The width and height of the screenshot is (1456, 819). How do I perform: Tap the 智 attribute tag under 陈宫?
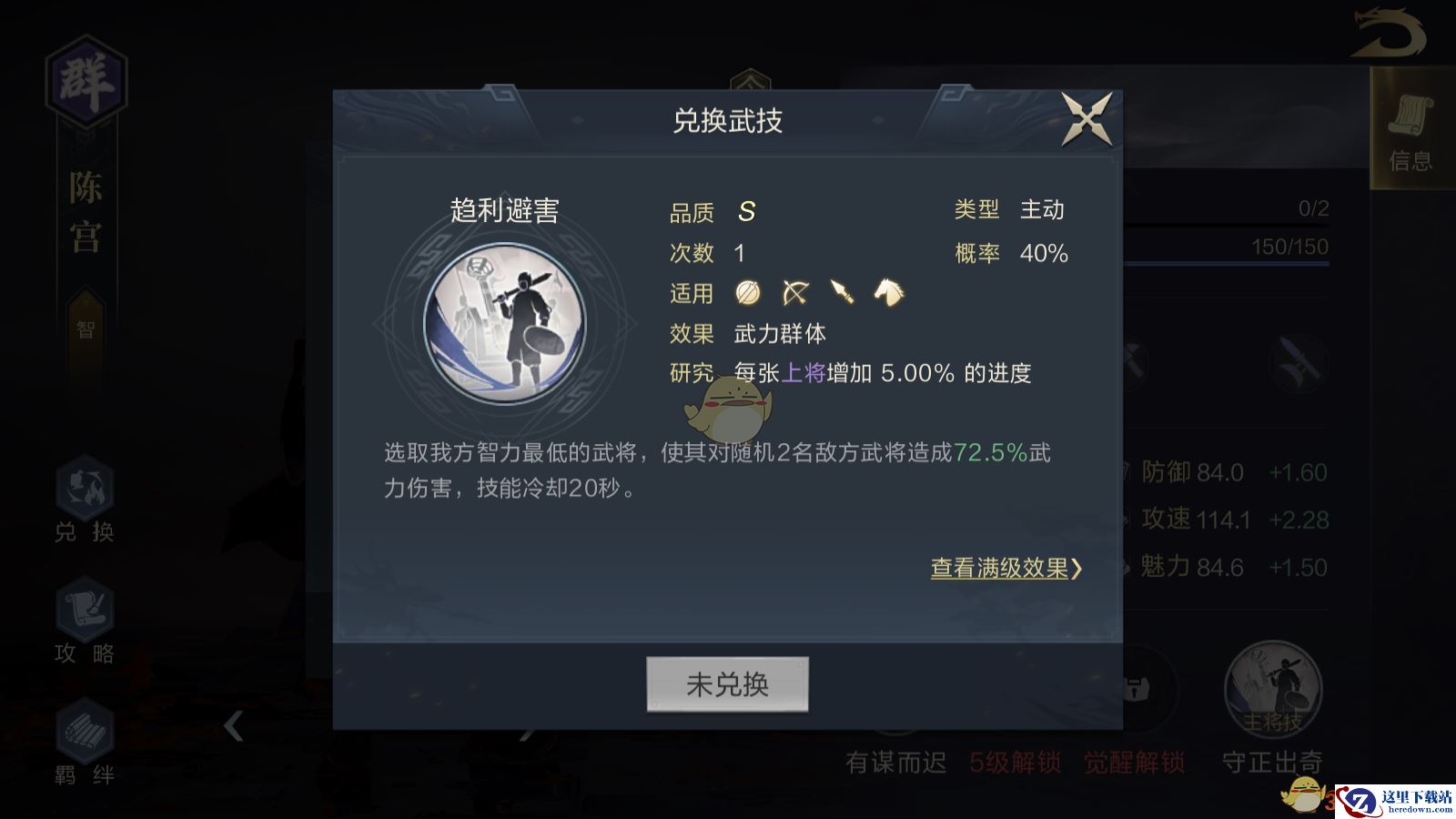[x=86, y=330]
